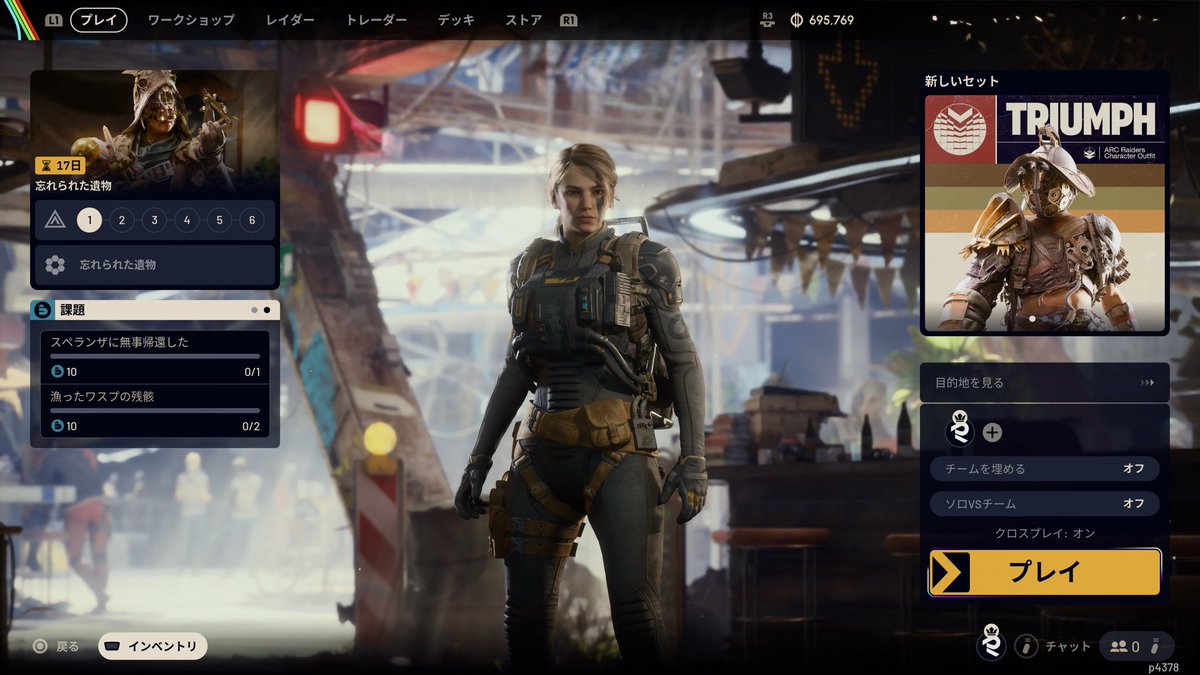Open the TRIUMPH outfit set banner

tap(1045, 213)
